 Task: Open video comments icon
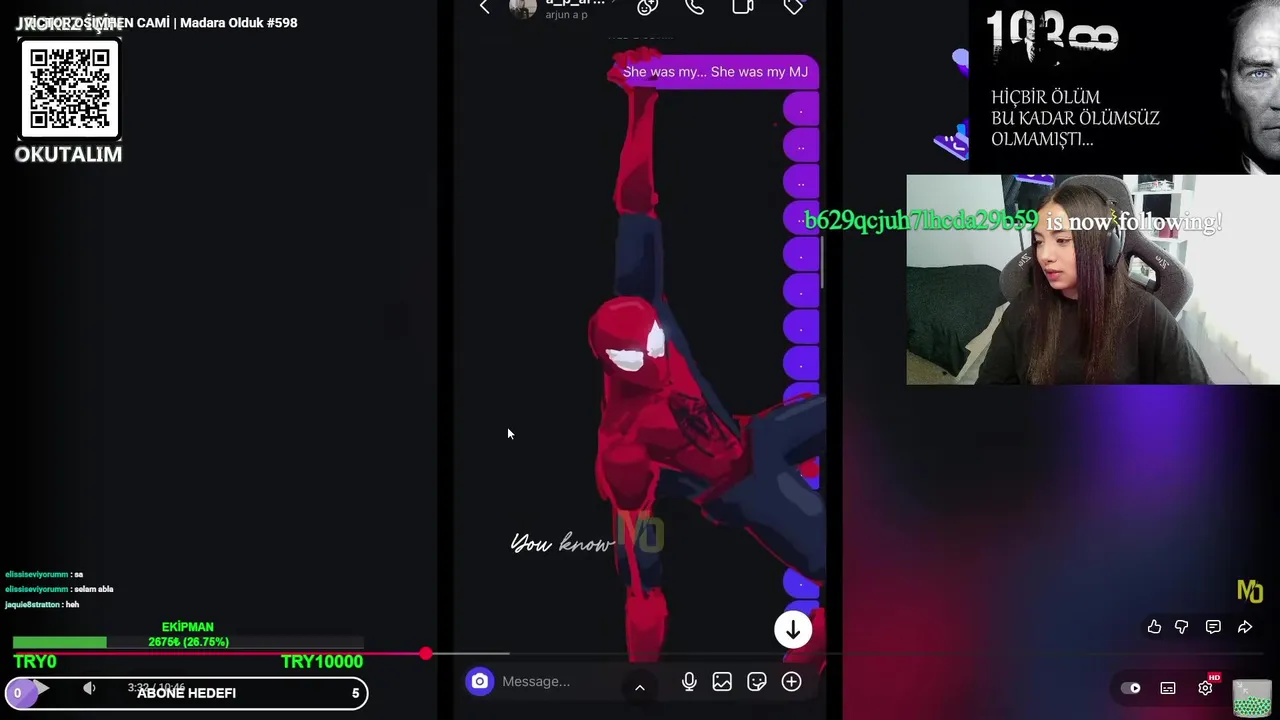point(1213,627)
